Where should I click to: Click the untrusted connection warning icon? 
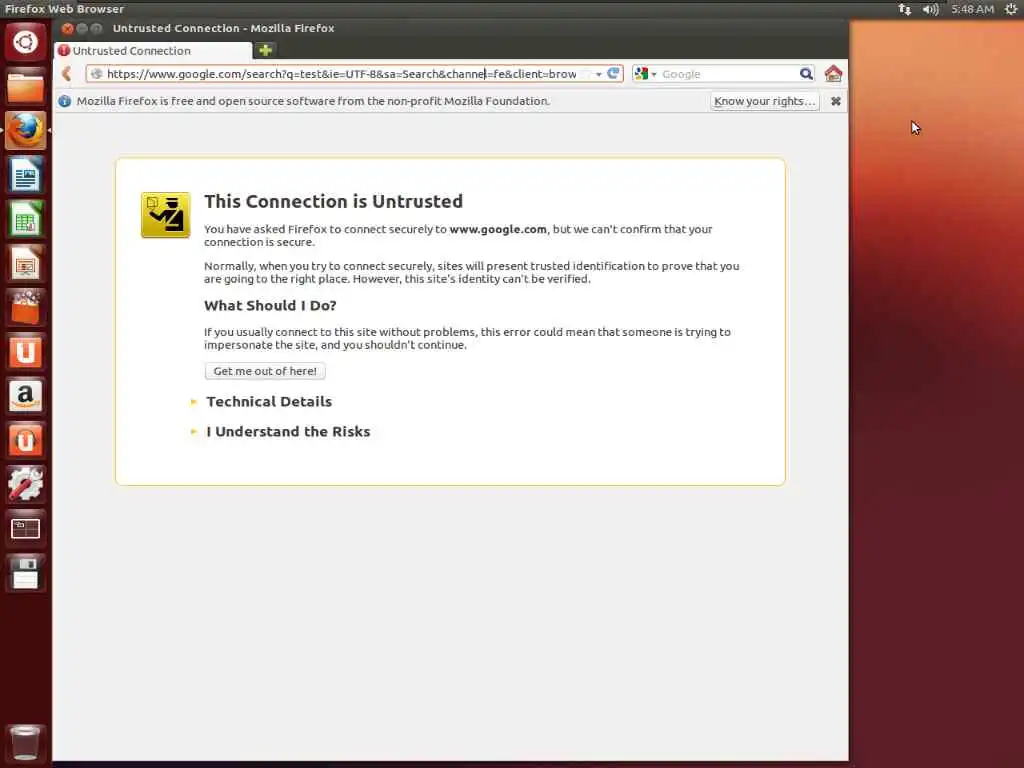165,215
